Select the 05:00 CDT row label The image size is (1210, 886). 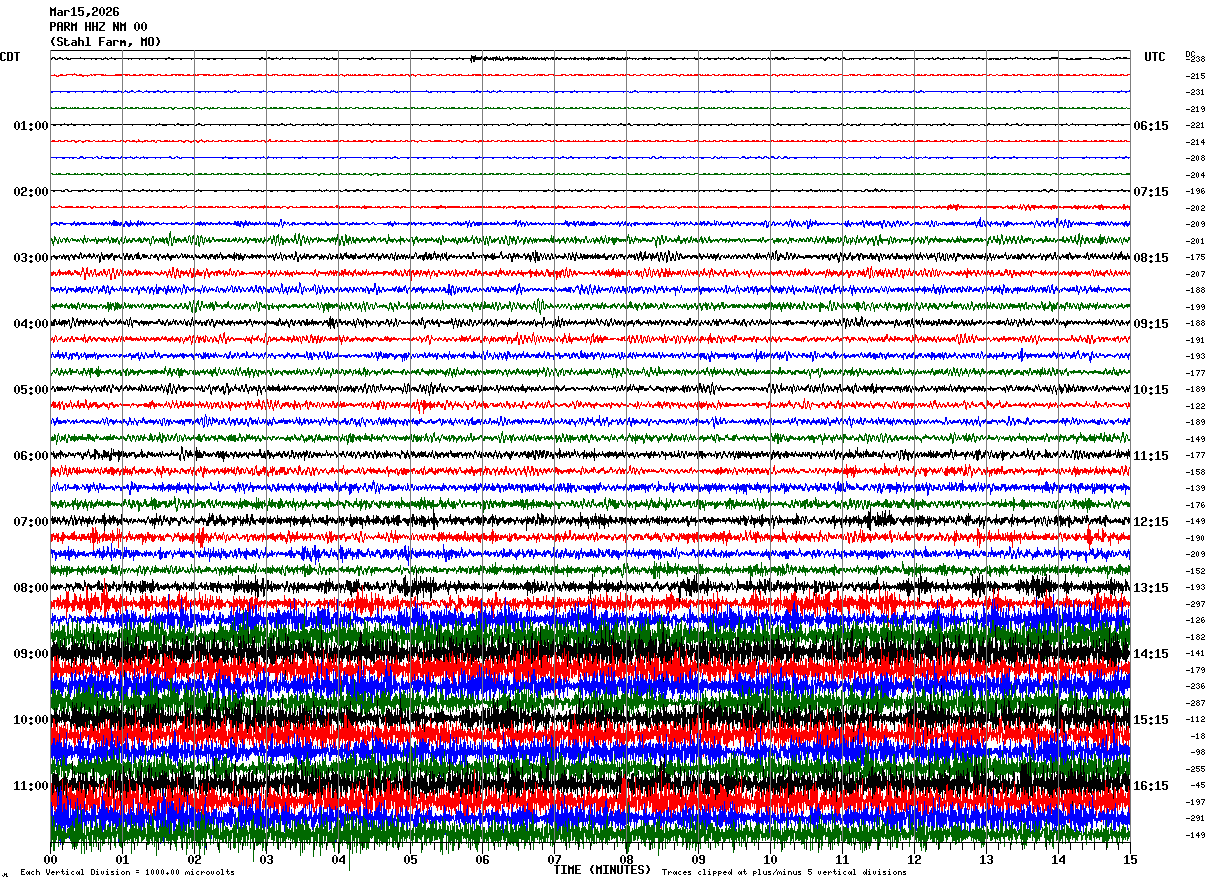click(x=31, y=390)
